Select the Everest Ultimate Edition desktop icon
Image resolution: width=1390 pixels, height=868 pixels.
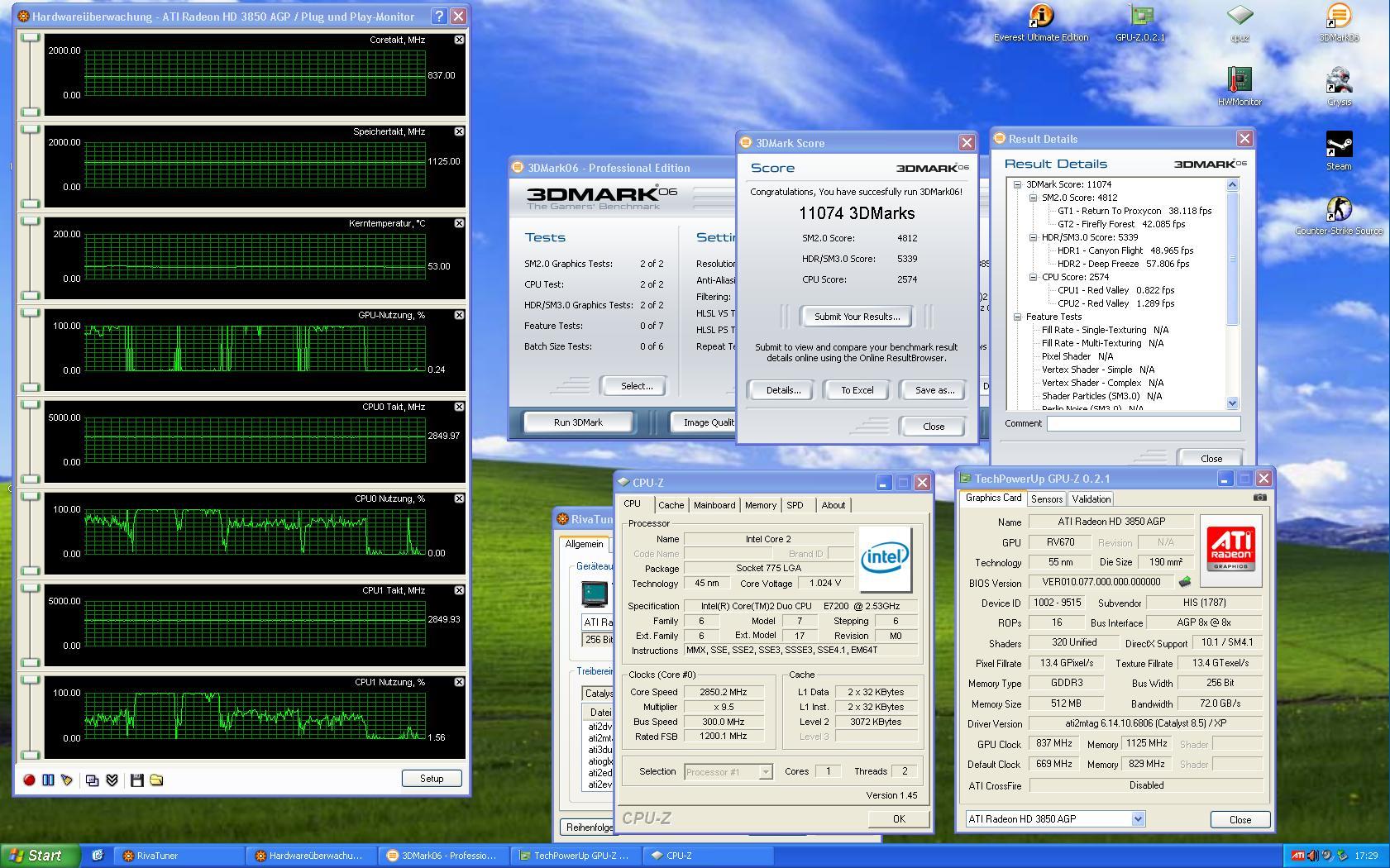1041,23
